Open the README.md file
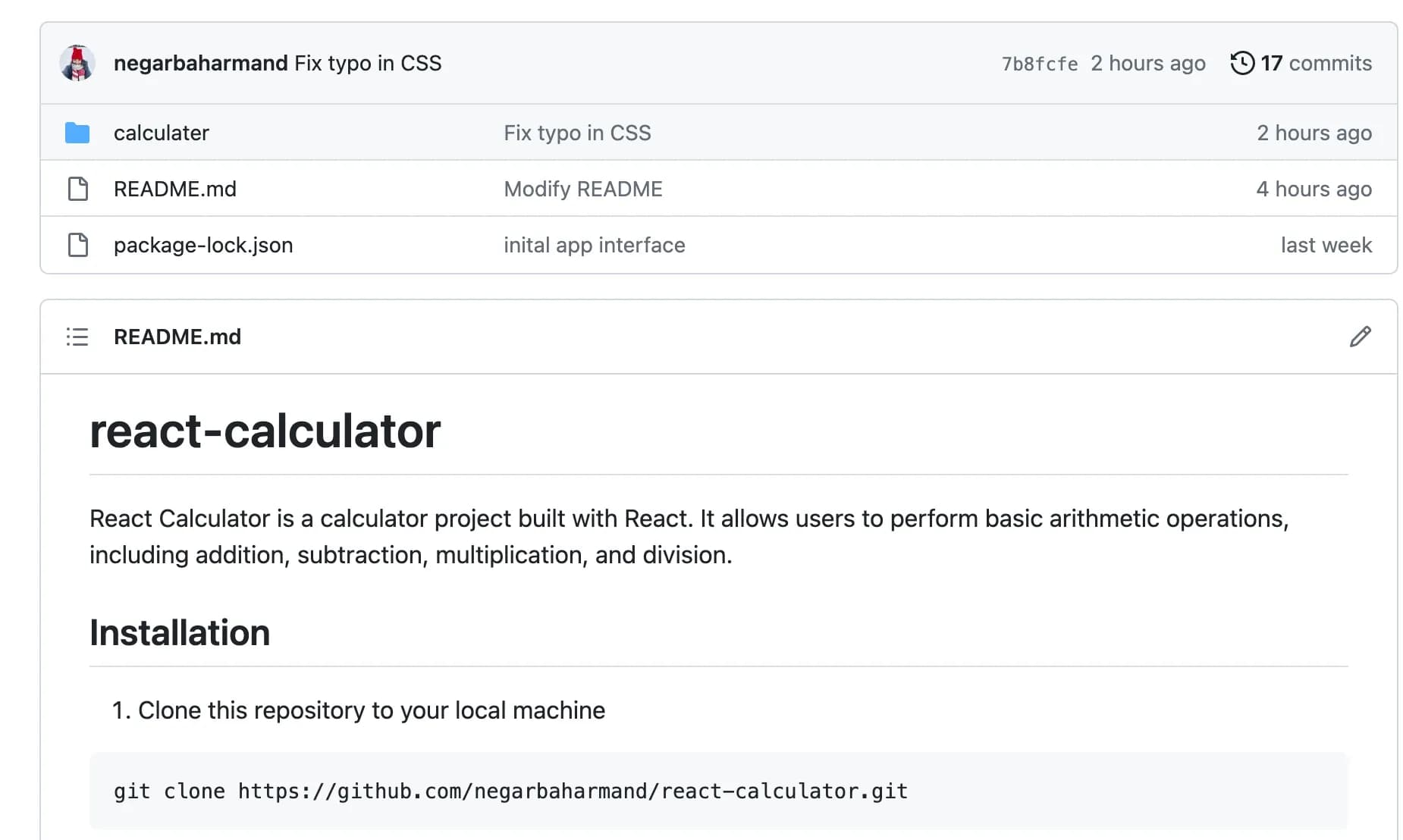1403x840 pixels. [175, 188]
